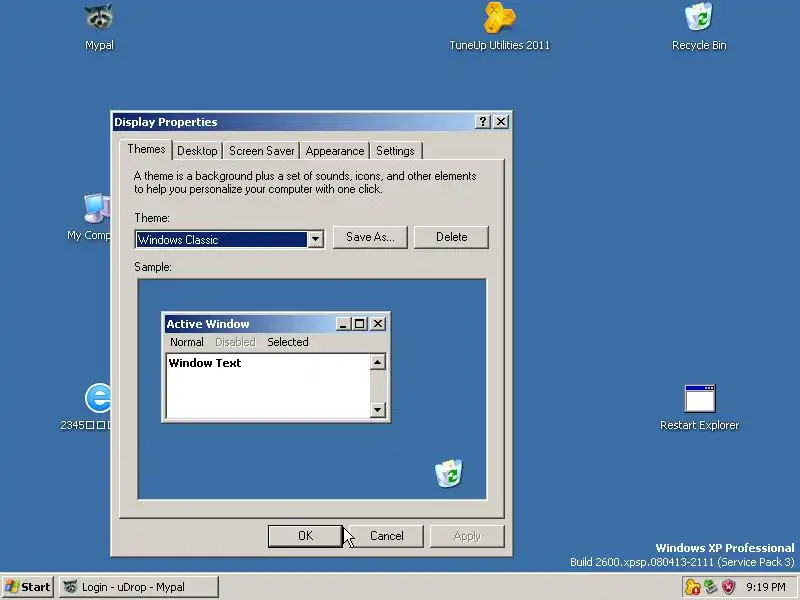
Task: Click the grayed Apply button
Action: 467,536
